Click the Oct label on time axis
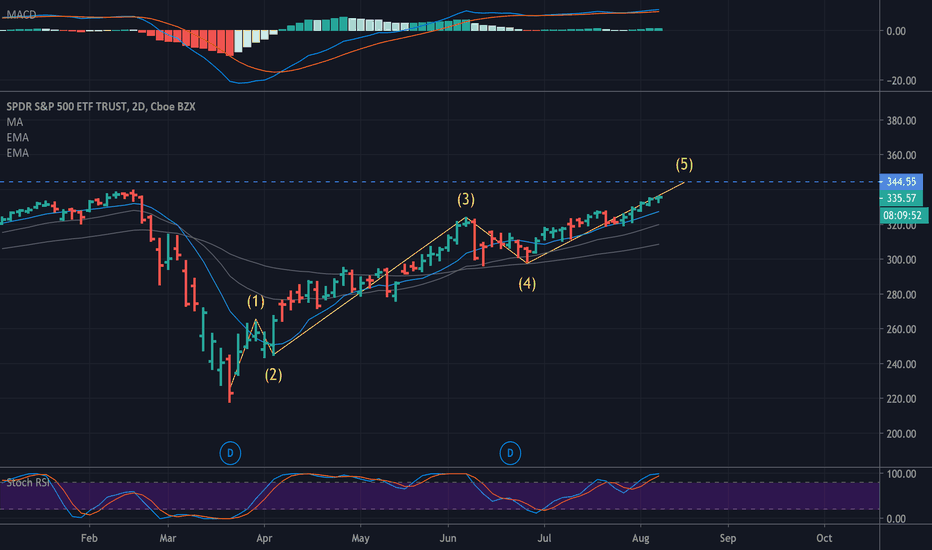This screenshot has height=550, width=932. click(x=824, y=538)
